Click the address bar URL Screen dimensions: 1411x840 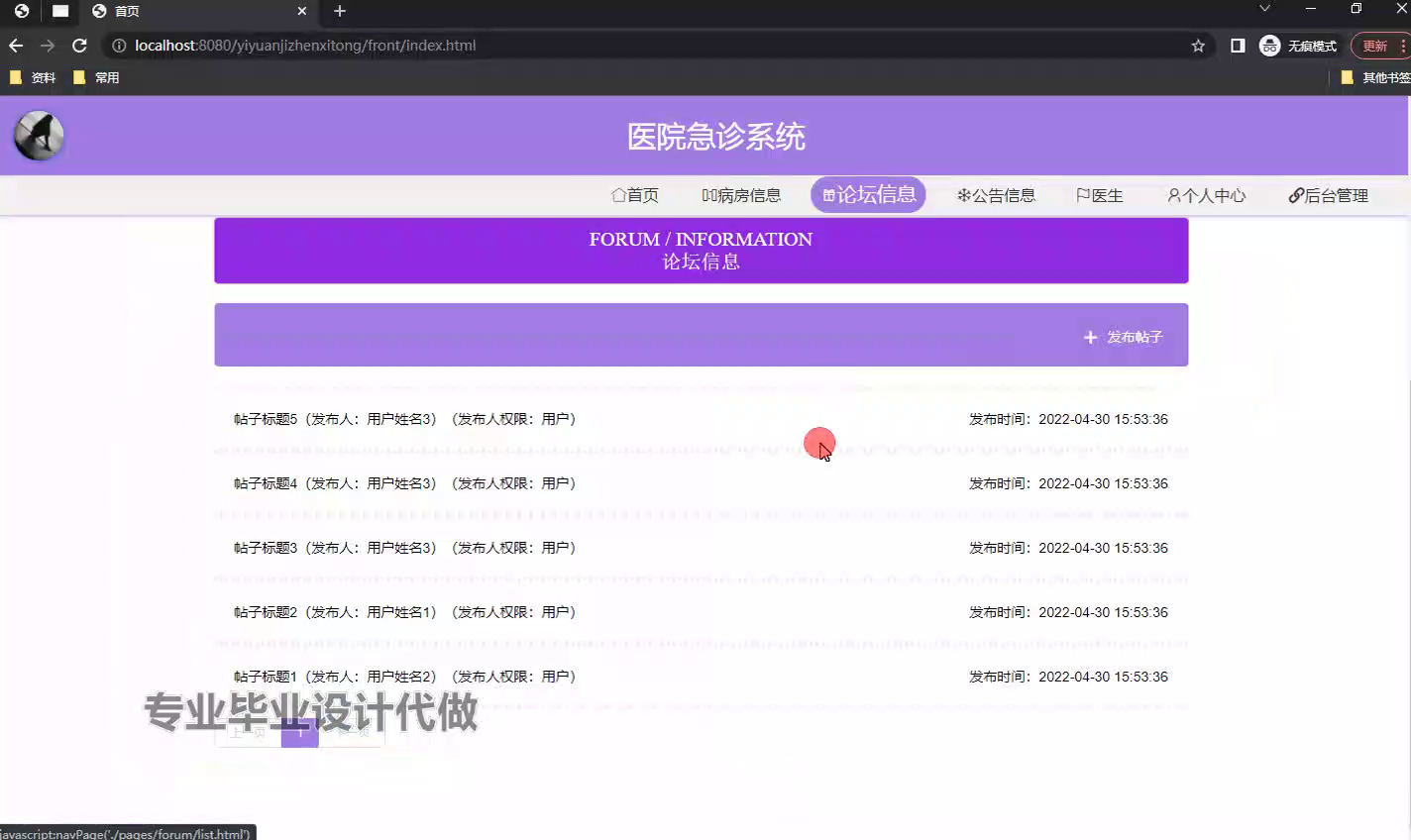point(305,46)
